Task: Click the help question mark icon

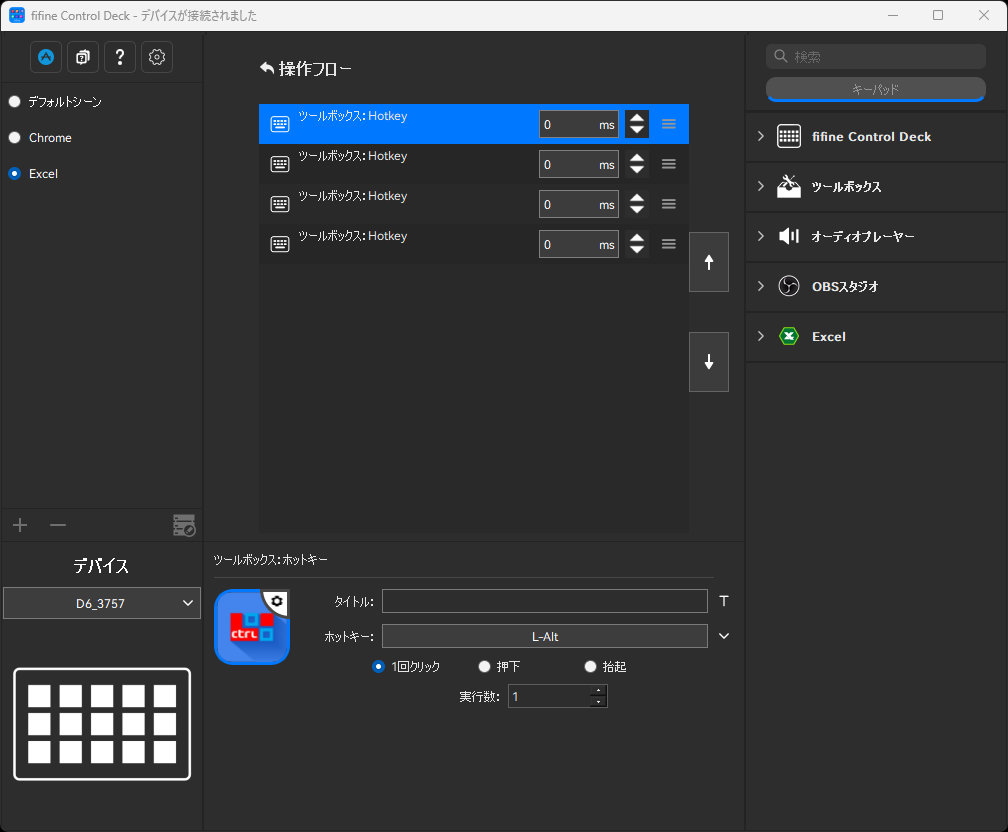Action: [119, 57]
